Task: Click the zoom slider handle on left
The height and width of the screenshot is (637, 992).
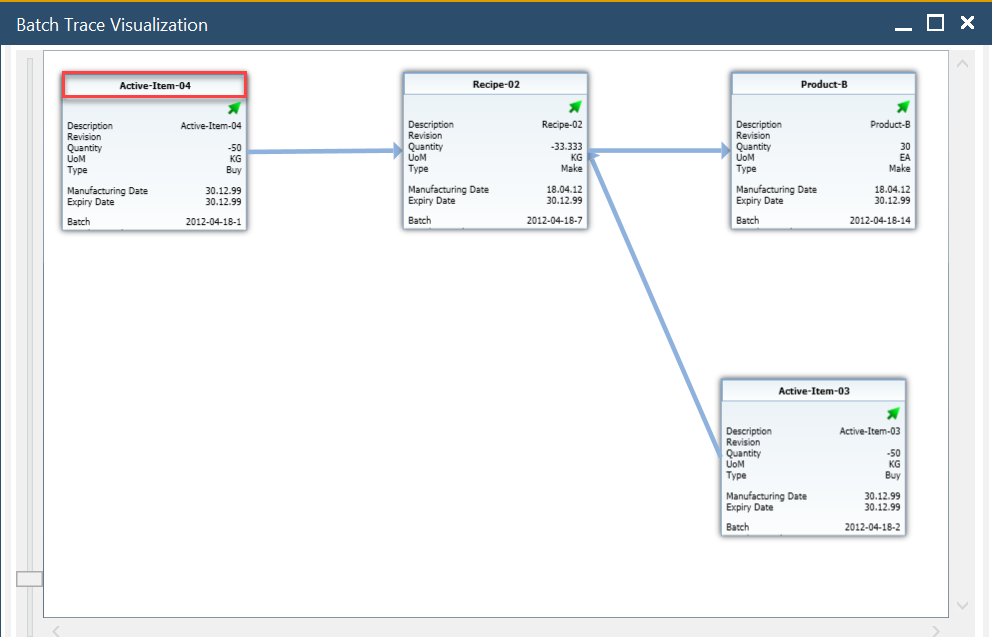Action: click(x=30, y=579)
